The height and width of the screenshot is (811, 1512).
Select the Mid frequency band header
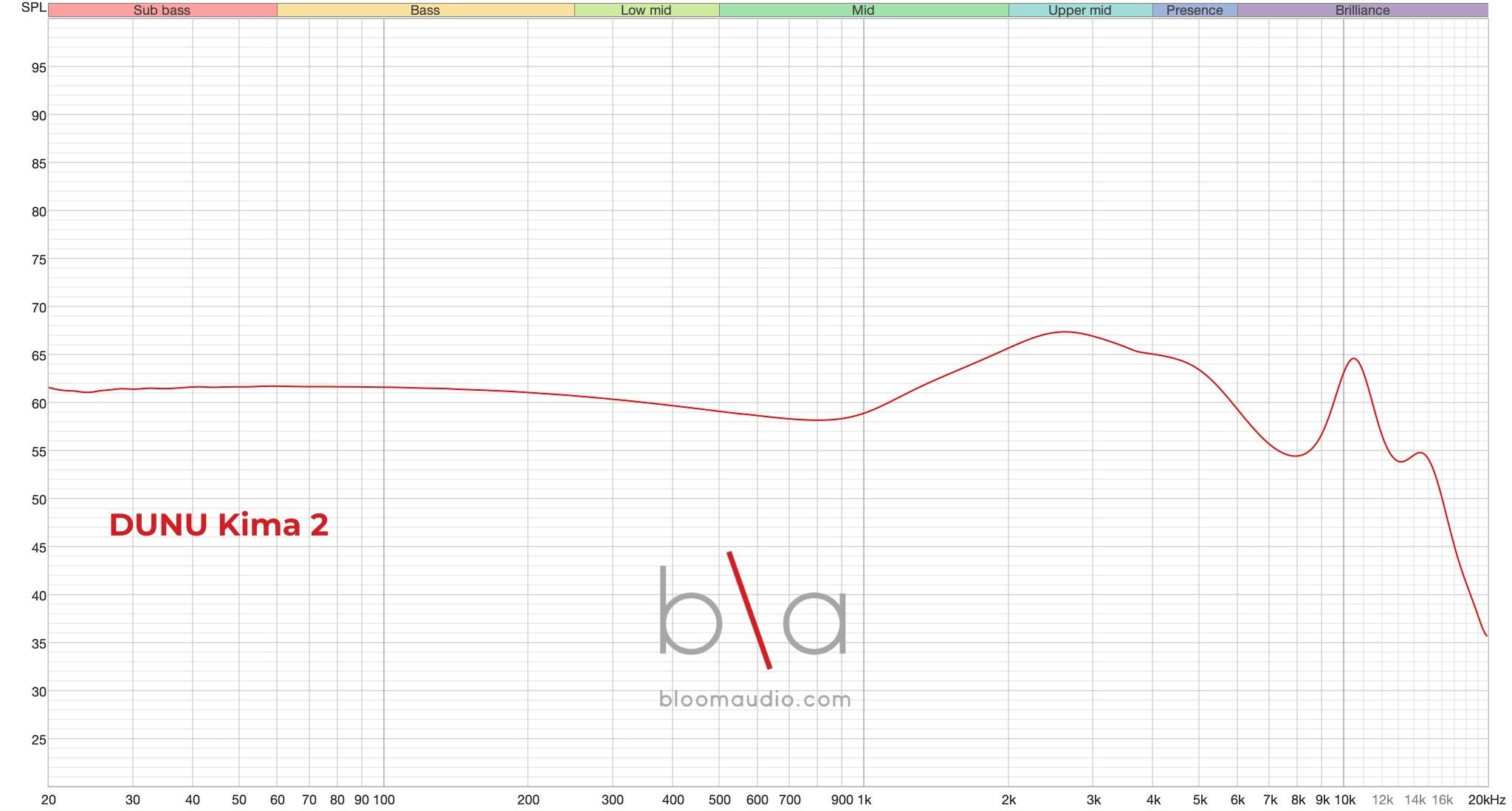[862, 10]
